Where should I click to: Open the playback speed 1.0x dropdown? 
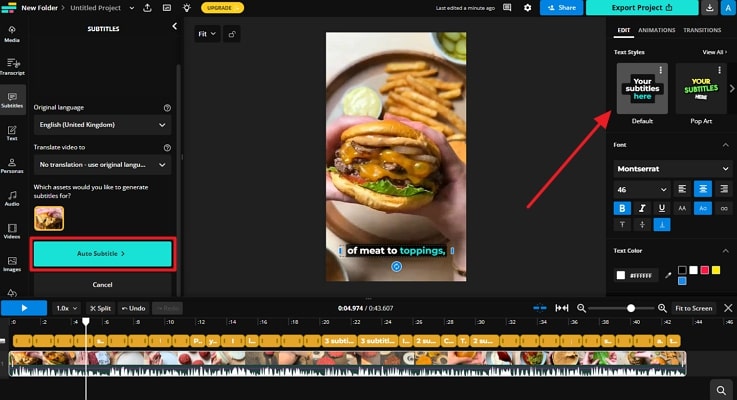(67, 308)
